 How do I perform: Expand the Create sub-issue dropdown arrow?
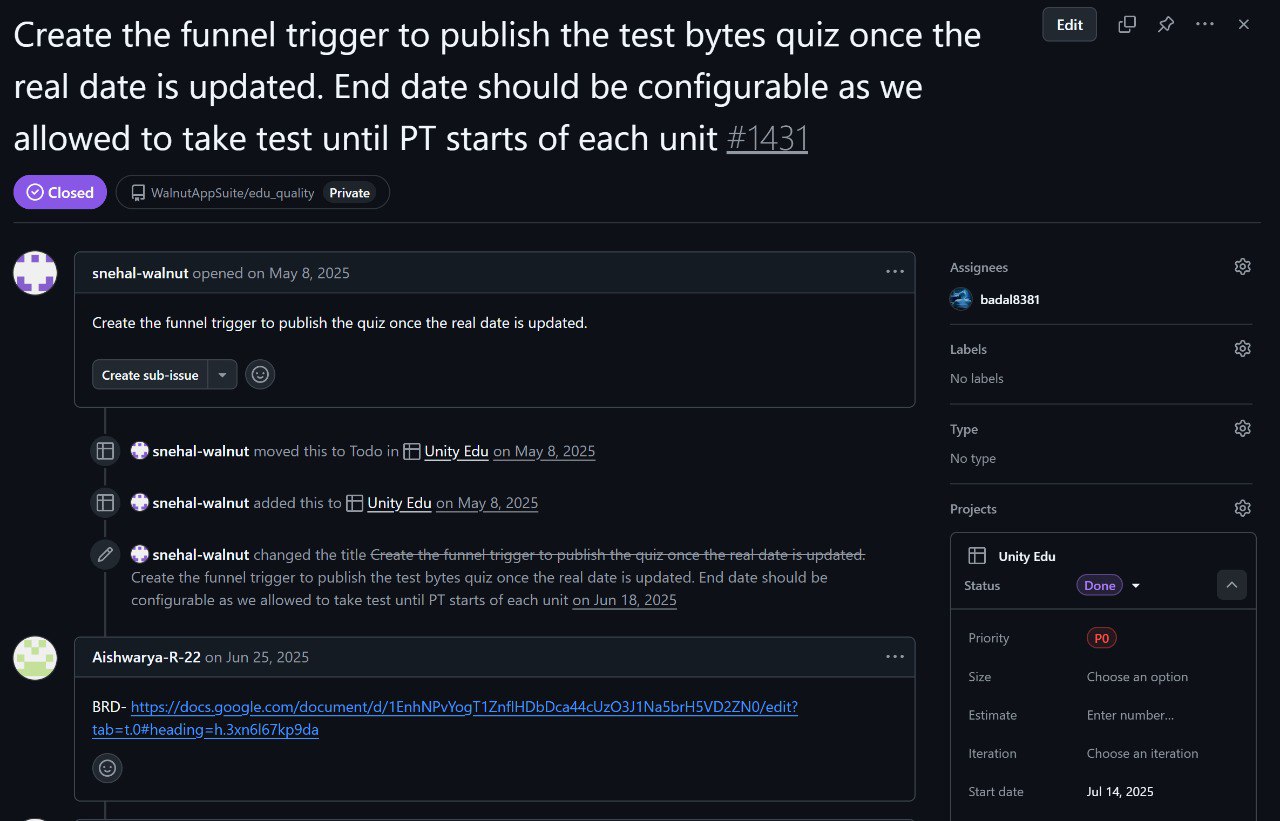[x=222, y=374]
